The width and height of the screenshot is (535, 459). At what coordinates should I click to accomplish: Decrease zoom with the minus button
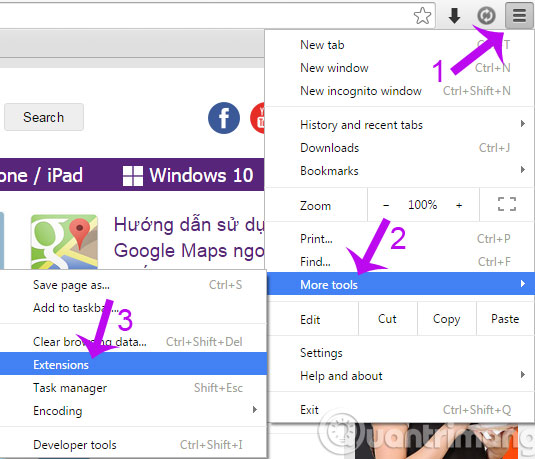[386, 205]
